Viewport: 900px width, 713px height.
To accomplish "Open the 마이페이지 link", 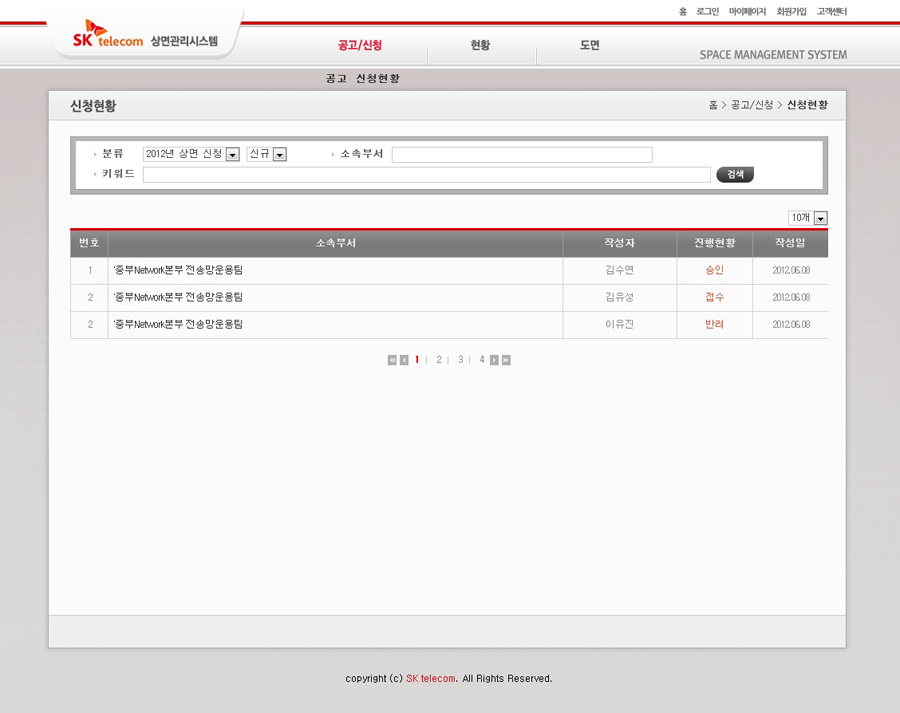I will coord(747,11).
